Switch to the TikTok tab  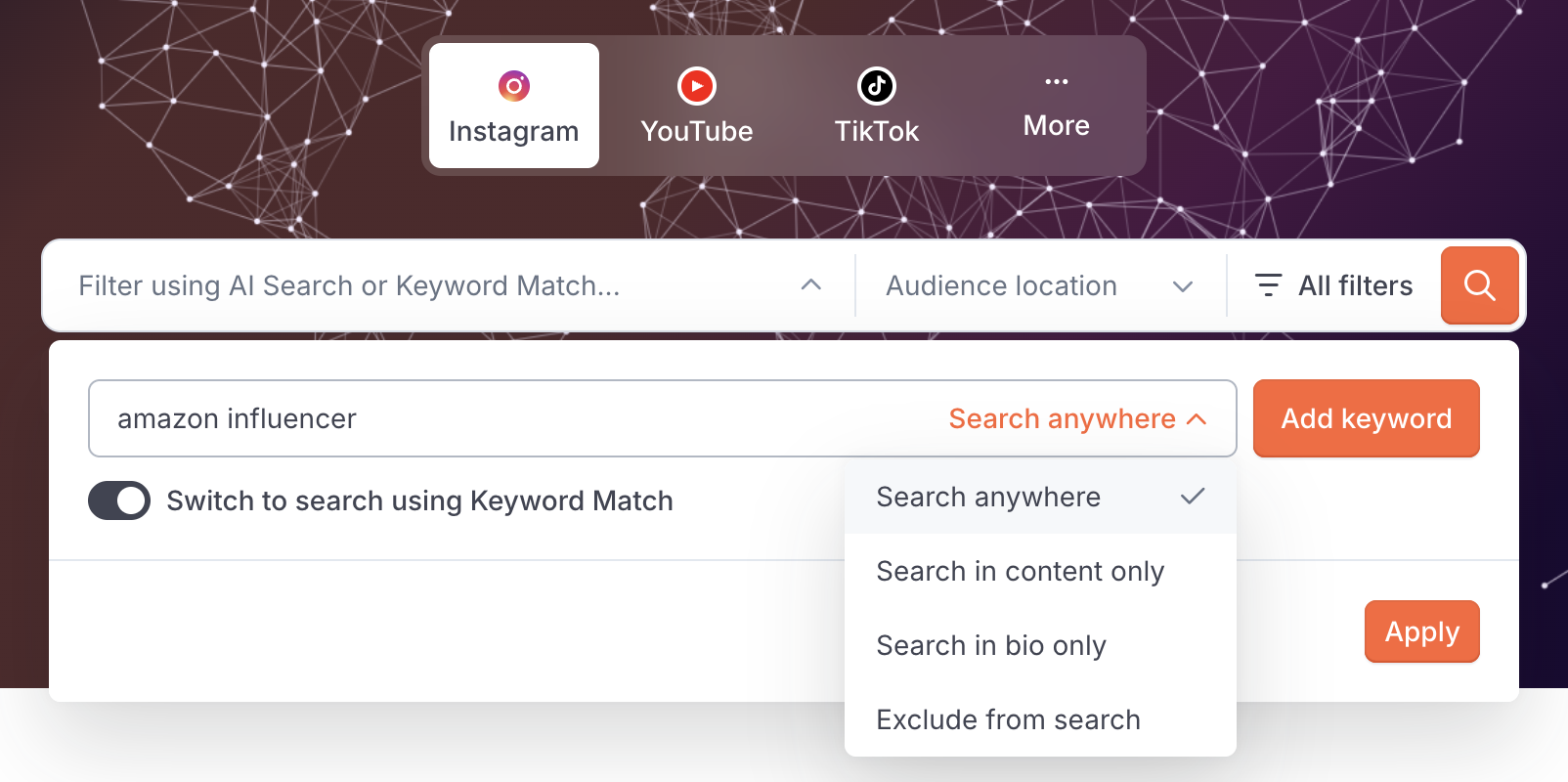[877, 106]
